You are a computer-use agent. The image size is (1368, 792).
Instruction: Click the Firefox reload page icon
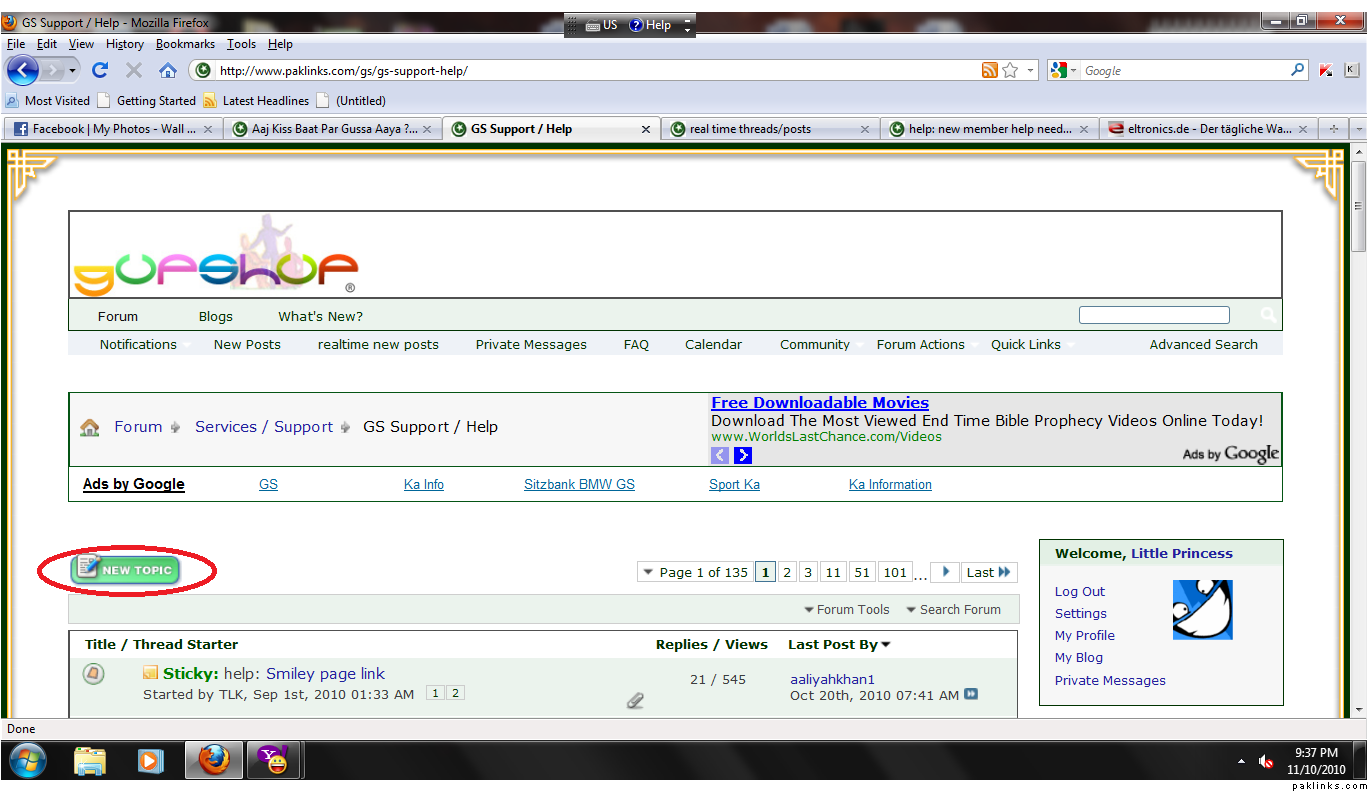pos(100,70)
